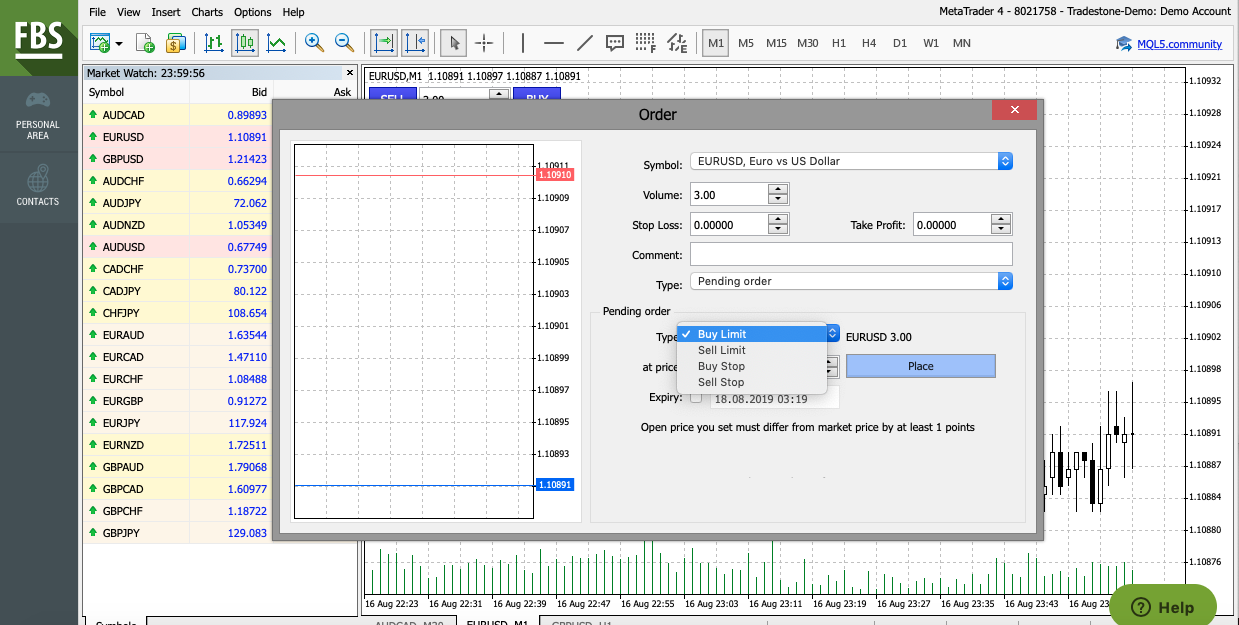Increase Take Profit with up stepper
1239x625 pixels.
point(1002,219)
